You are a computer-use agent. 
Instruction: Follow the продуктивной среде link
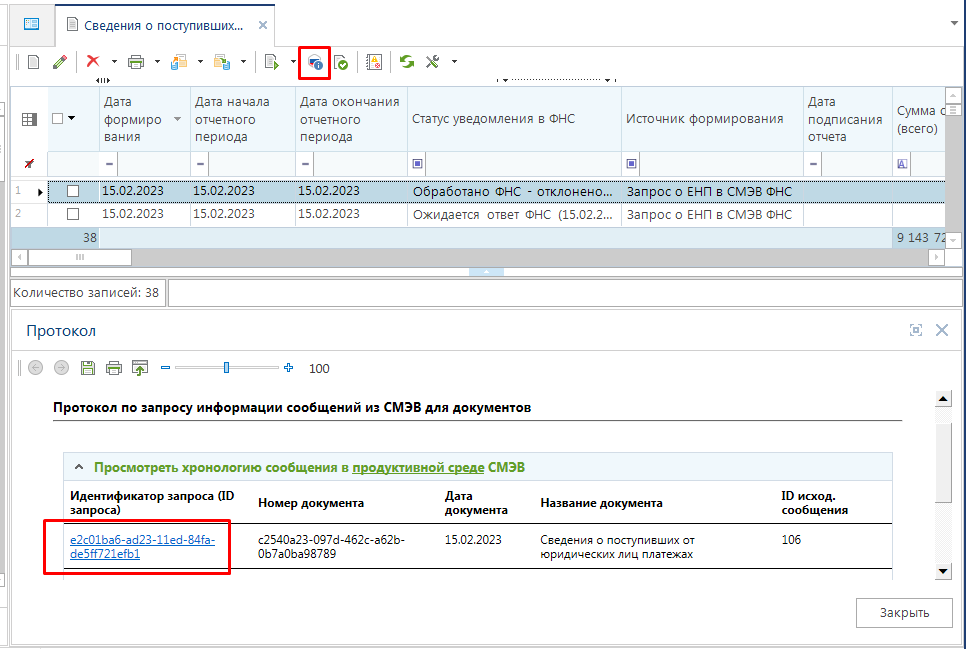pyautogui.click(x=418, y=467)
